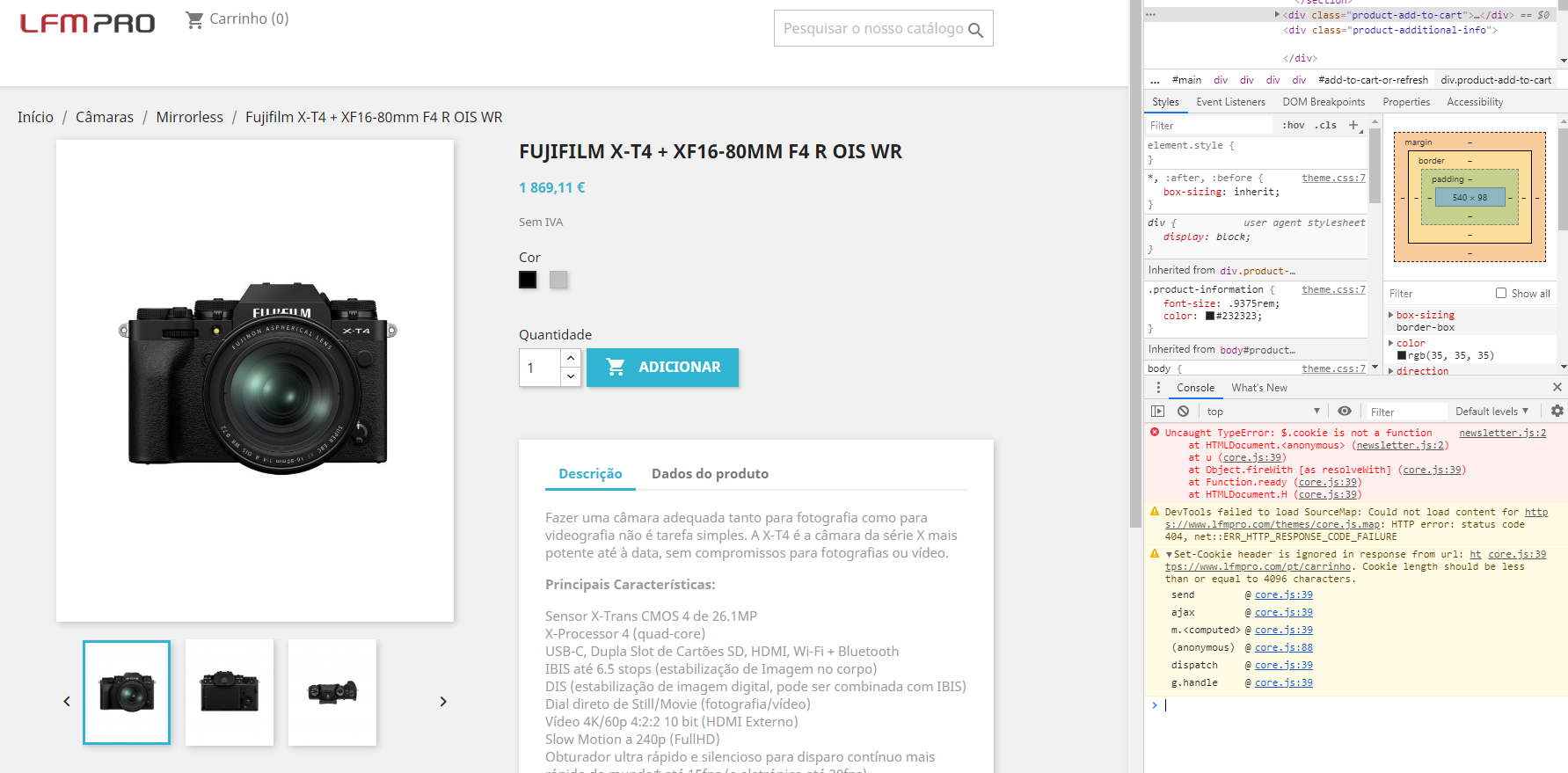The image size is (1568, 773).
Task: Toggle the Show all checkbox
Action: (x=1501, y=293)
